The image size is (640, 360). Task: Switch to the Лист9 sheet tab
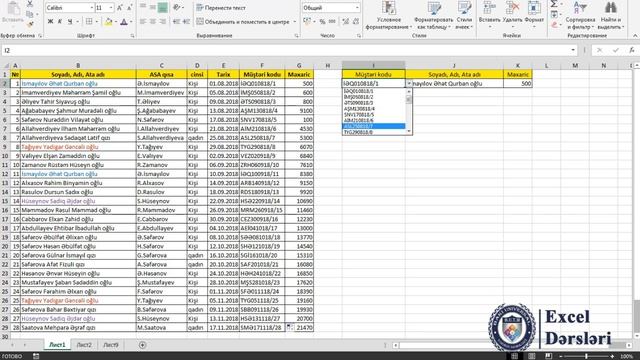111,345
